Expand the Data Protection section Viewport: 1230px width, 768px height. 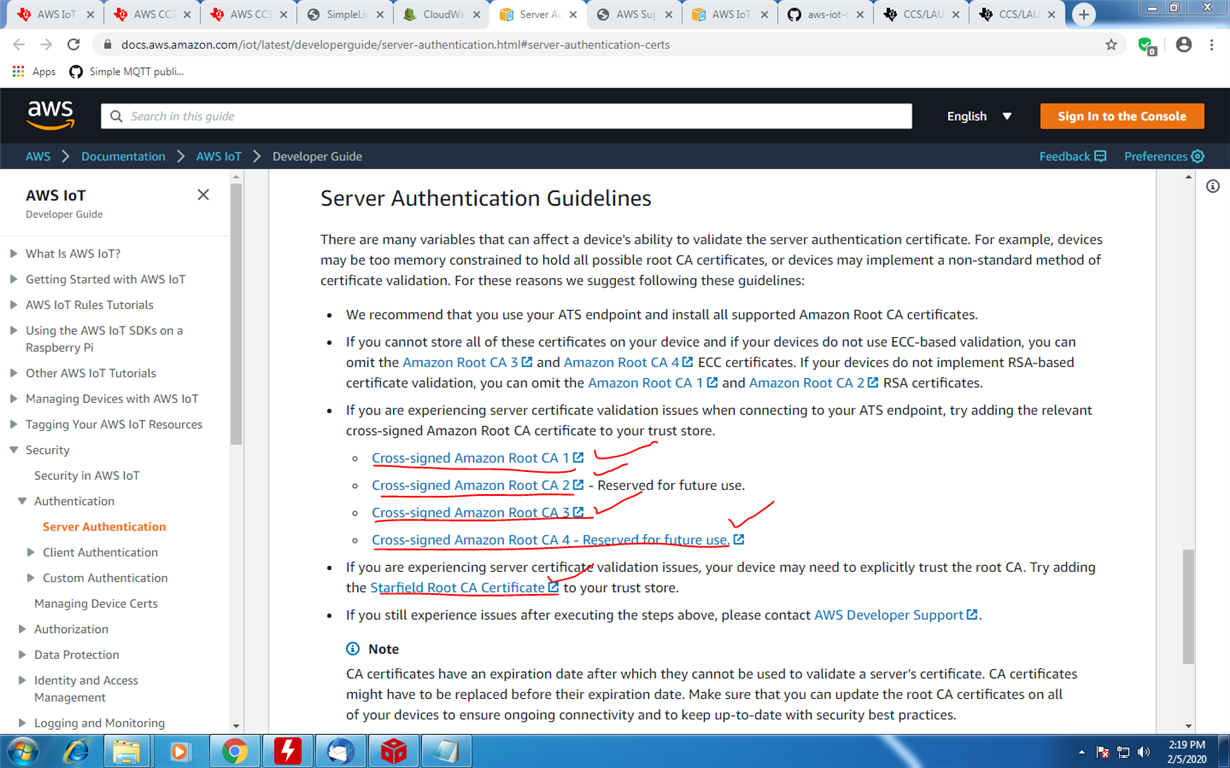(22, 655)
